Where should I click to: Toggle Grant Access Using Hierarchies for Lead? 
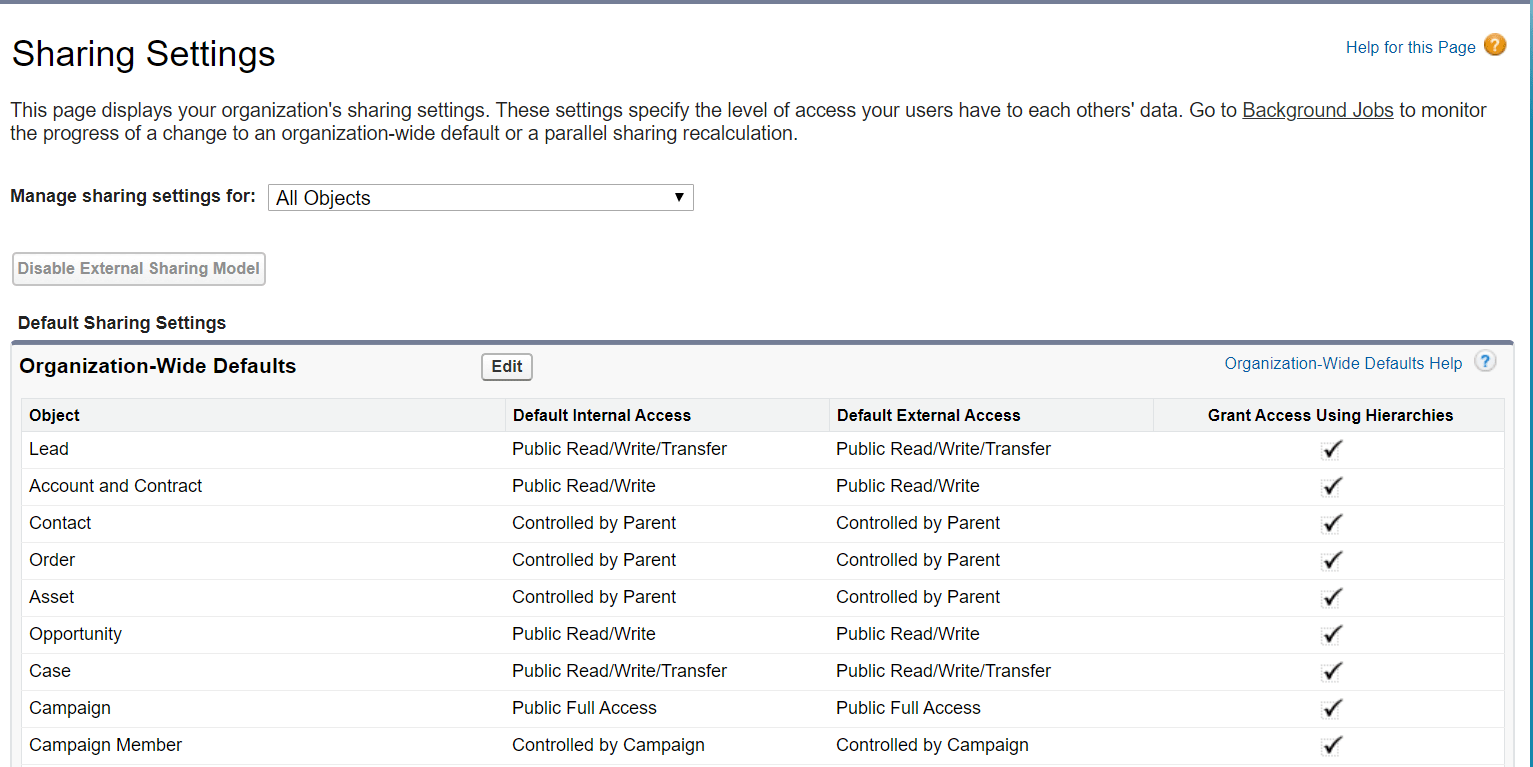(1331, 449)
